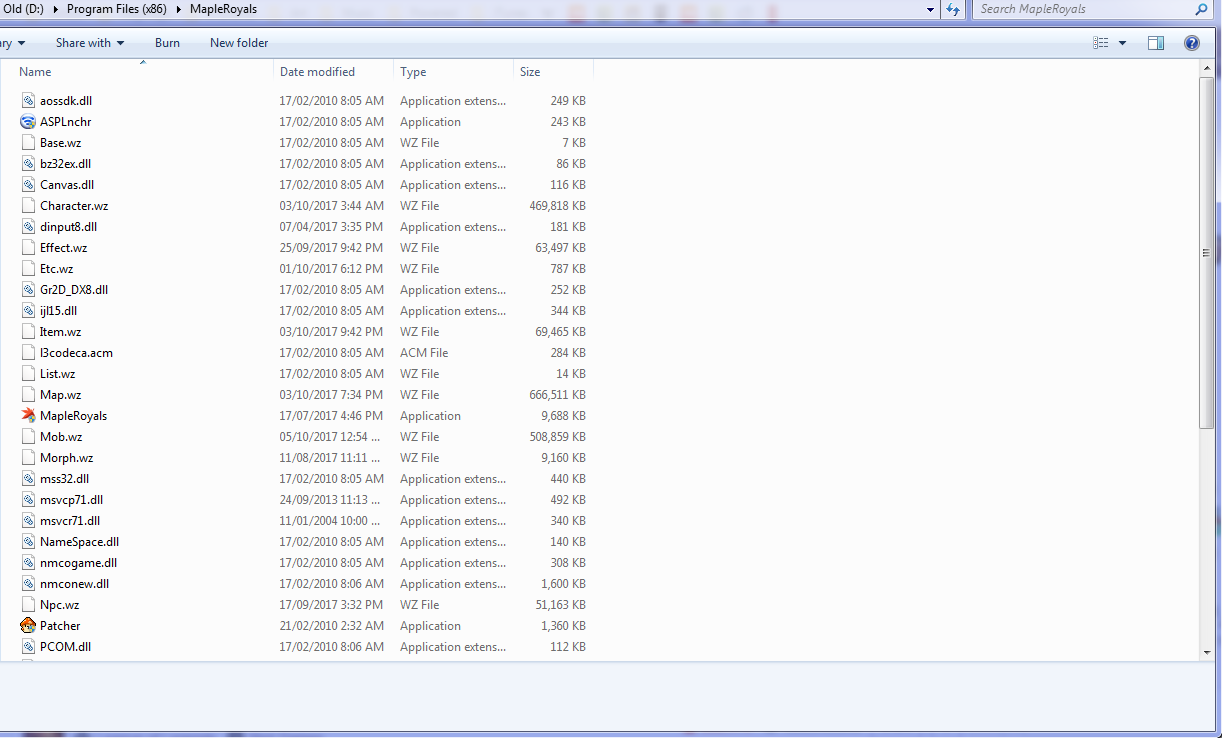Image resolution: width=1222 pixels, height=738 pixels.
Task: Click the Map.wz file icon
Action: coord(28,395)
